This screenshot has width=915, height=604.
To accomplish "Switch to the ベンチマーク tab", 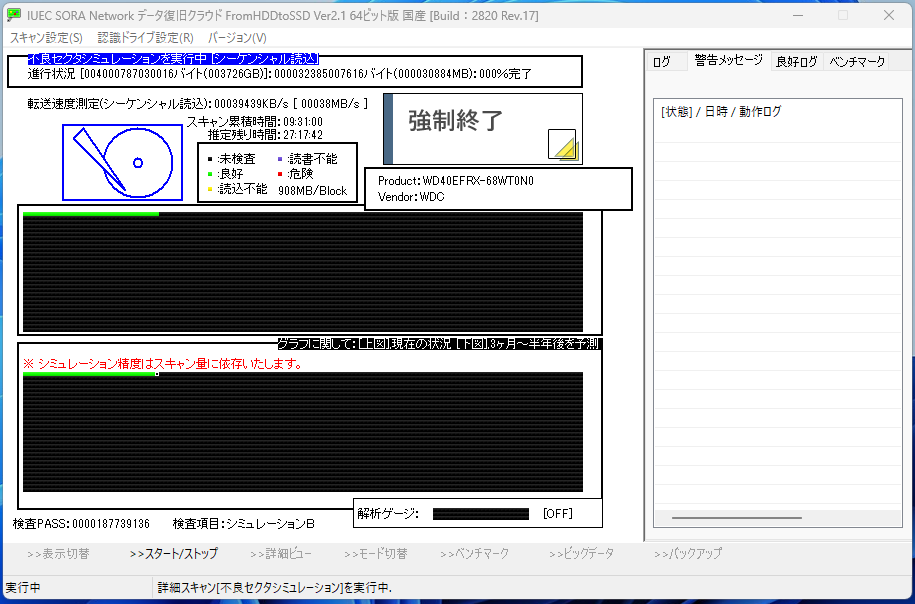I will click(857, 62).
